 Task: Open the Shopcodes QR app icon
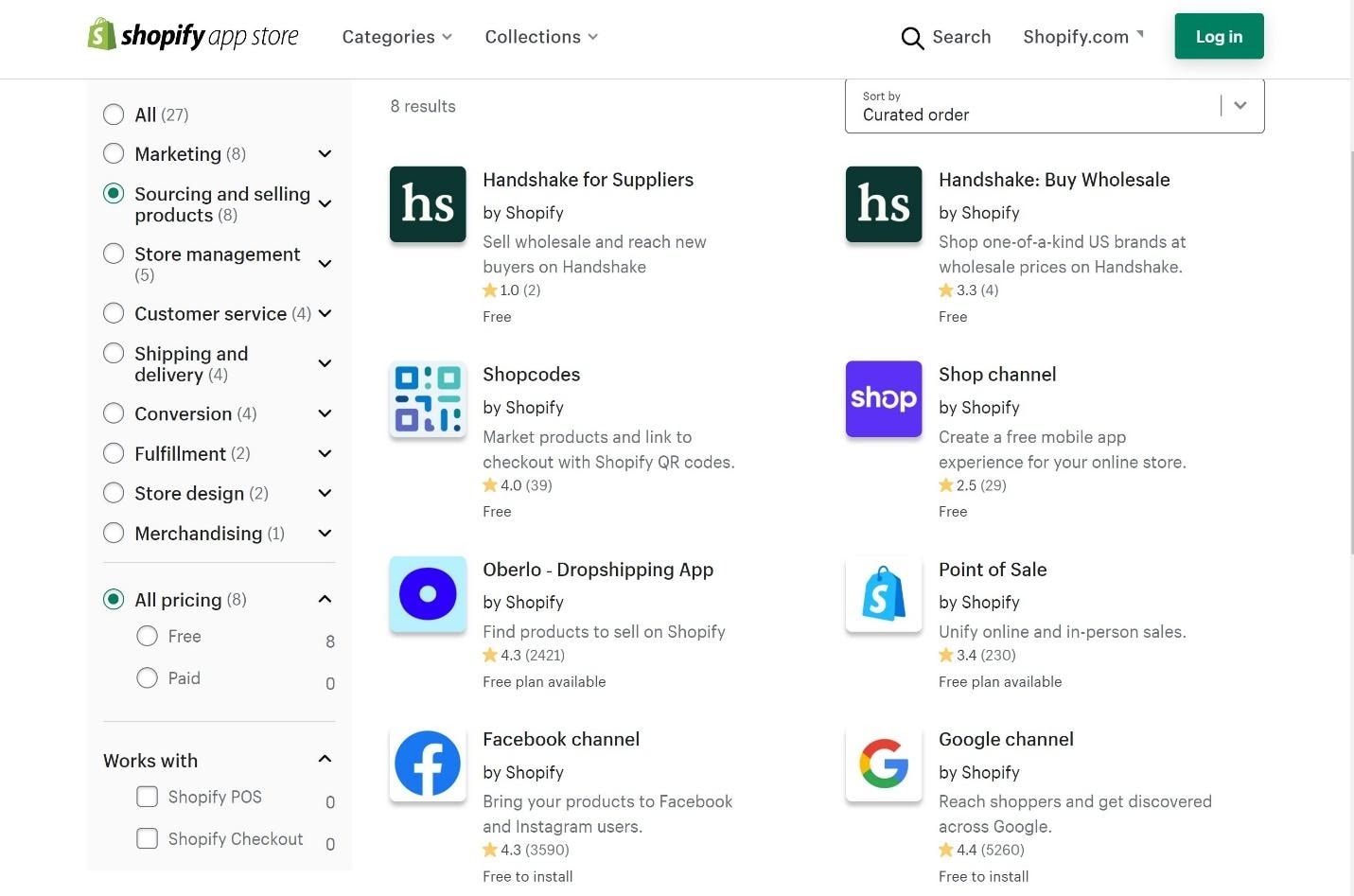428,399
